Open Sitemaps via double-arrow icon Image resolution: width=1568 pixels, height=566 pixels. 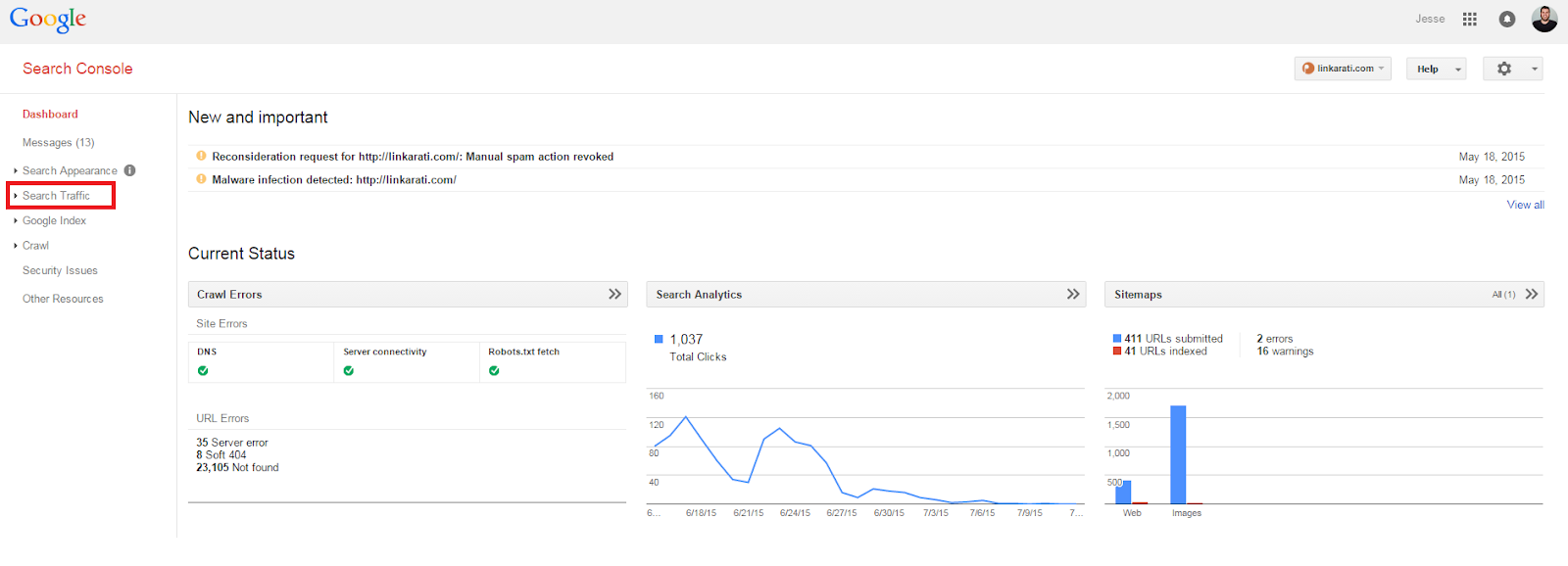click(1532, 294)
